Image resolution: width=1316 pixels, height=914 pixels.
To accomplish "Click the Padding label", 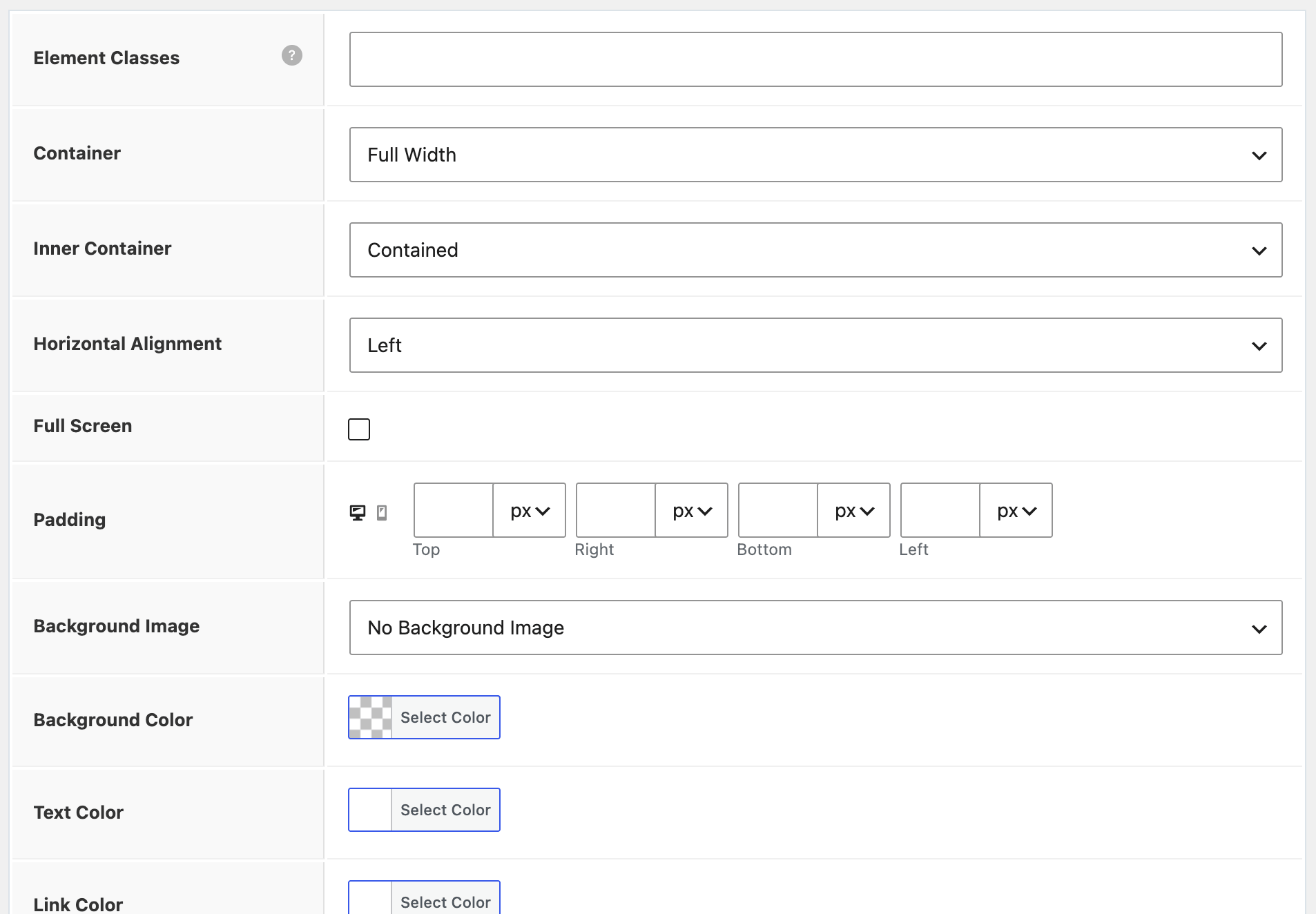I will click(70, 520).
